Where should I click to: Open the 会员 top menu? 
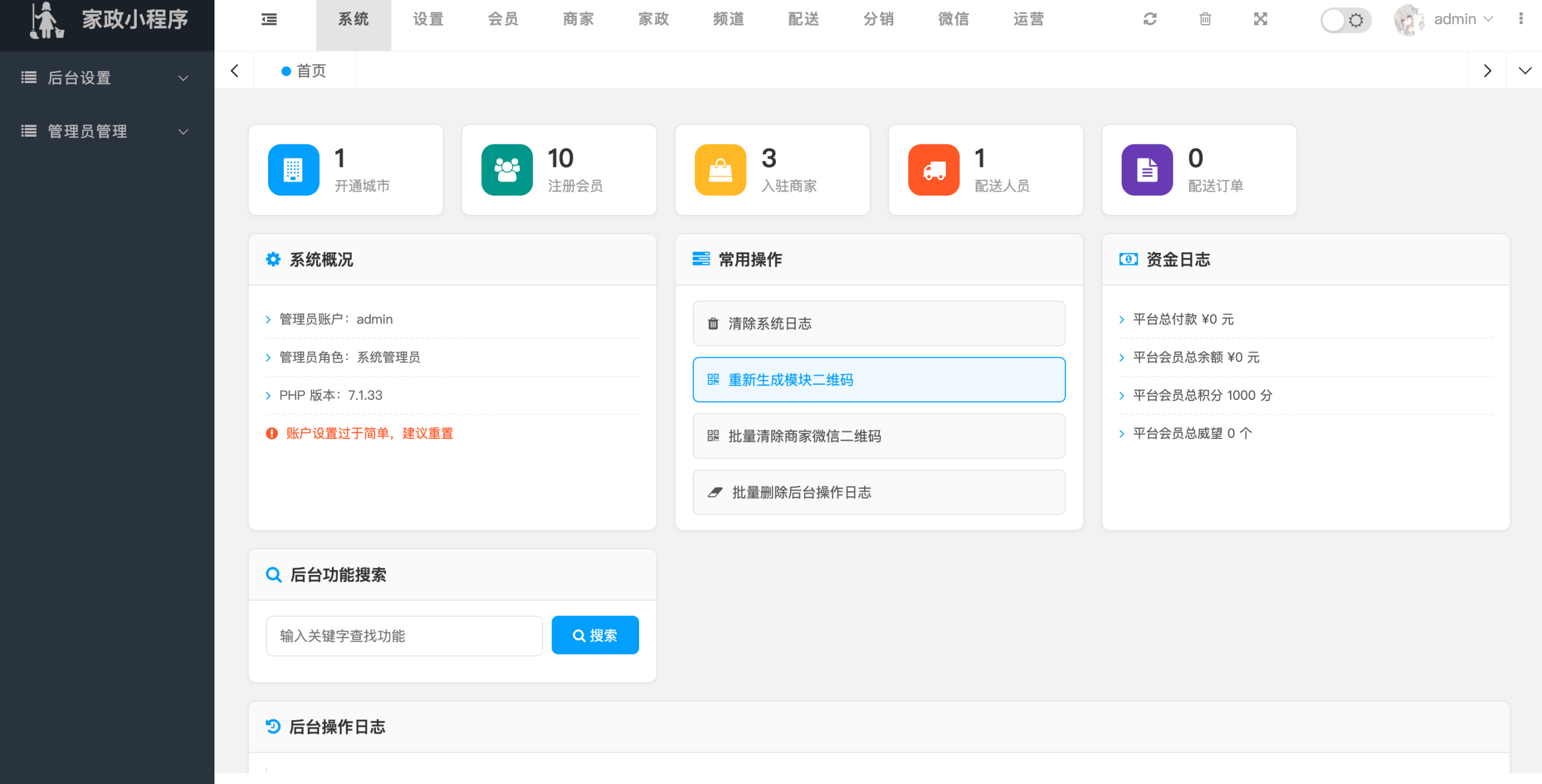tap(504, 19)
